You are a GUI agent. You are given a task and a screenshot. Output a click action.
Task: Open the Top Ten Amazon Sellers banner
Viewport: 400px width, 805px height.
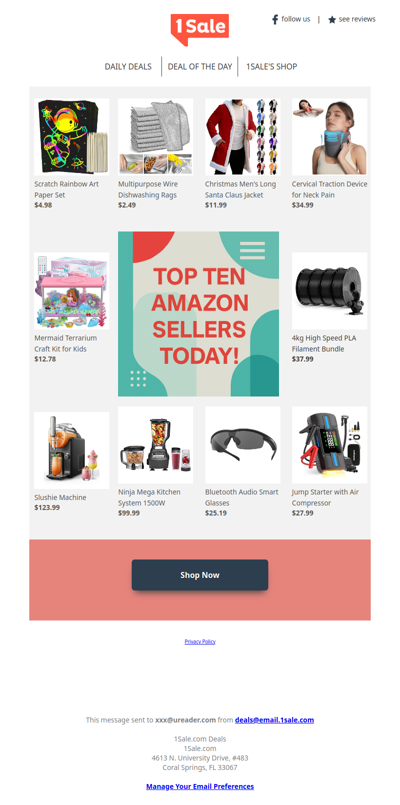coord(199,314)
